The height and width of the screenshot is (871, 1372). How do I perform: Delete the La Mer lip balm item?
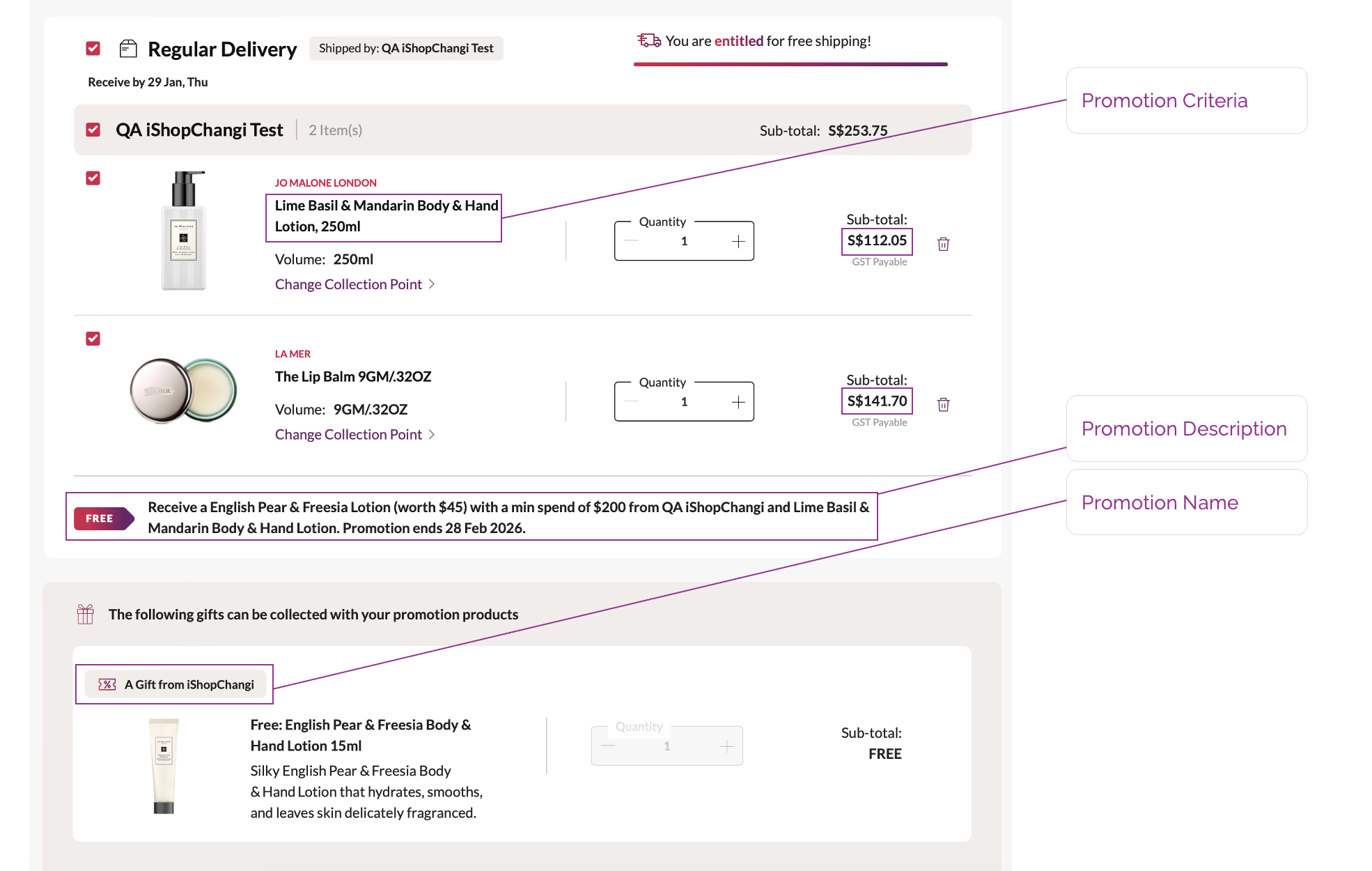point(943,405)
